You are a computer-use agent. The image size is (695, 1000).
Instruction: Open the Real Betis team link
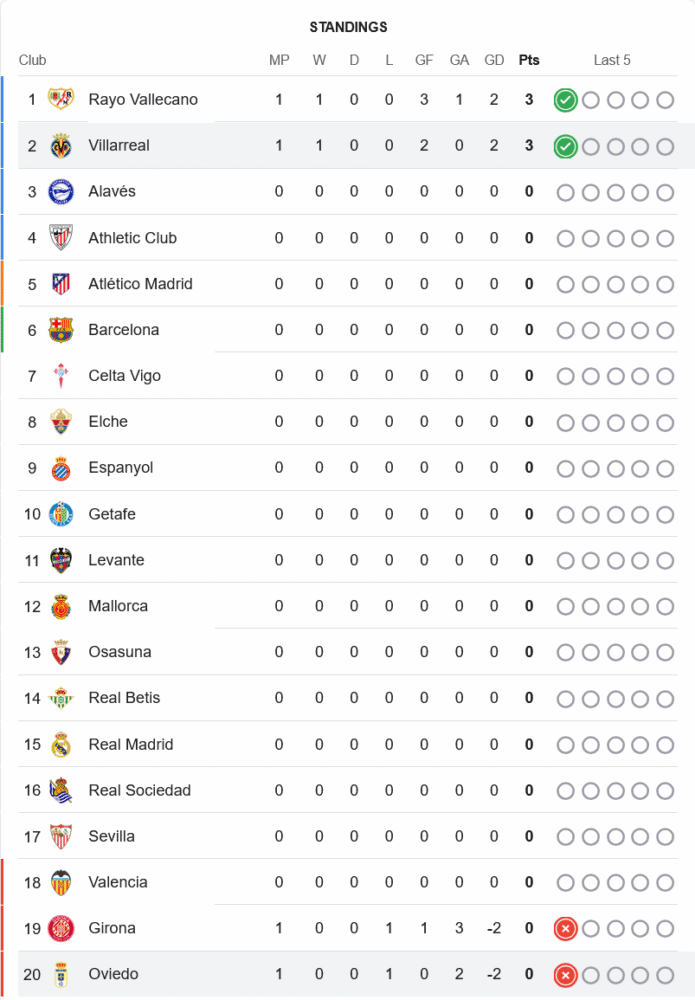coord(124,698)
